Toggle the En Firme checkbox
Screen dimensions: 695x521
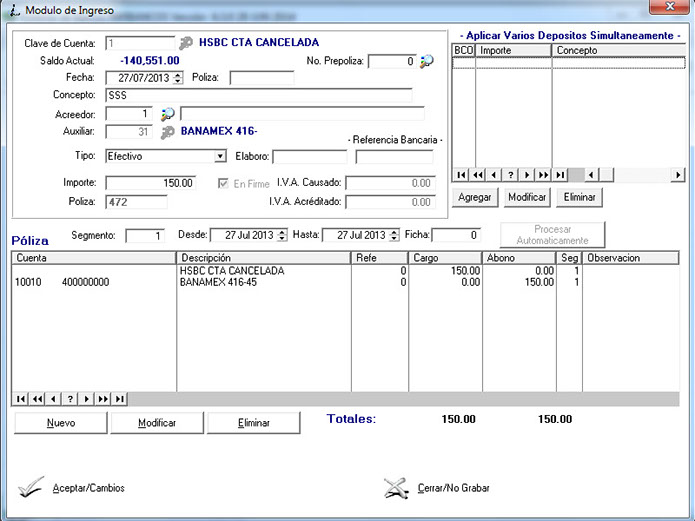[x=225, y=183]
